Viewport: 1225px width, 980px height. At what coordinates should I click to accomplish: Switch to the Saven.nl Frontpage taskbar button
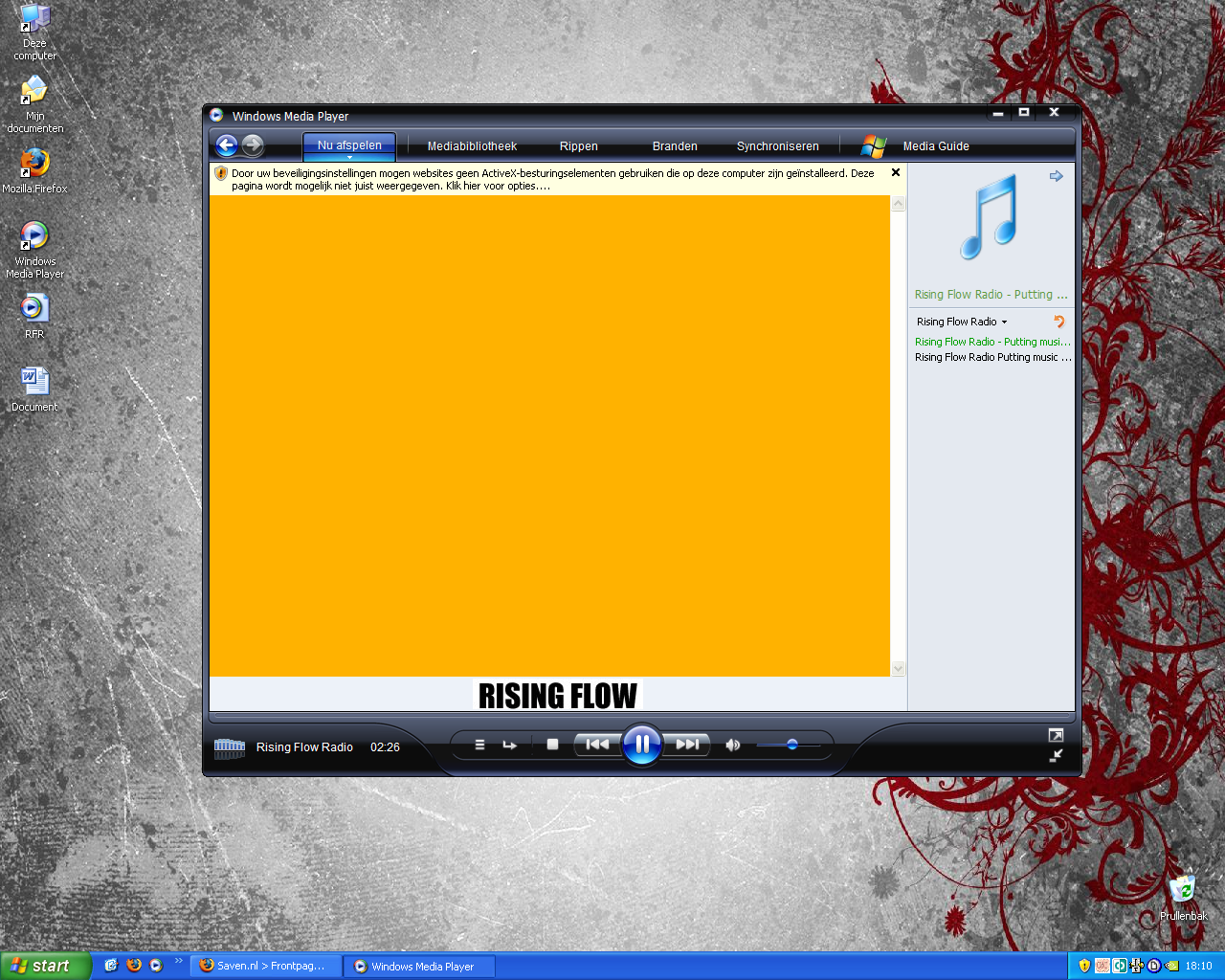265,967
